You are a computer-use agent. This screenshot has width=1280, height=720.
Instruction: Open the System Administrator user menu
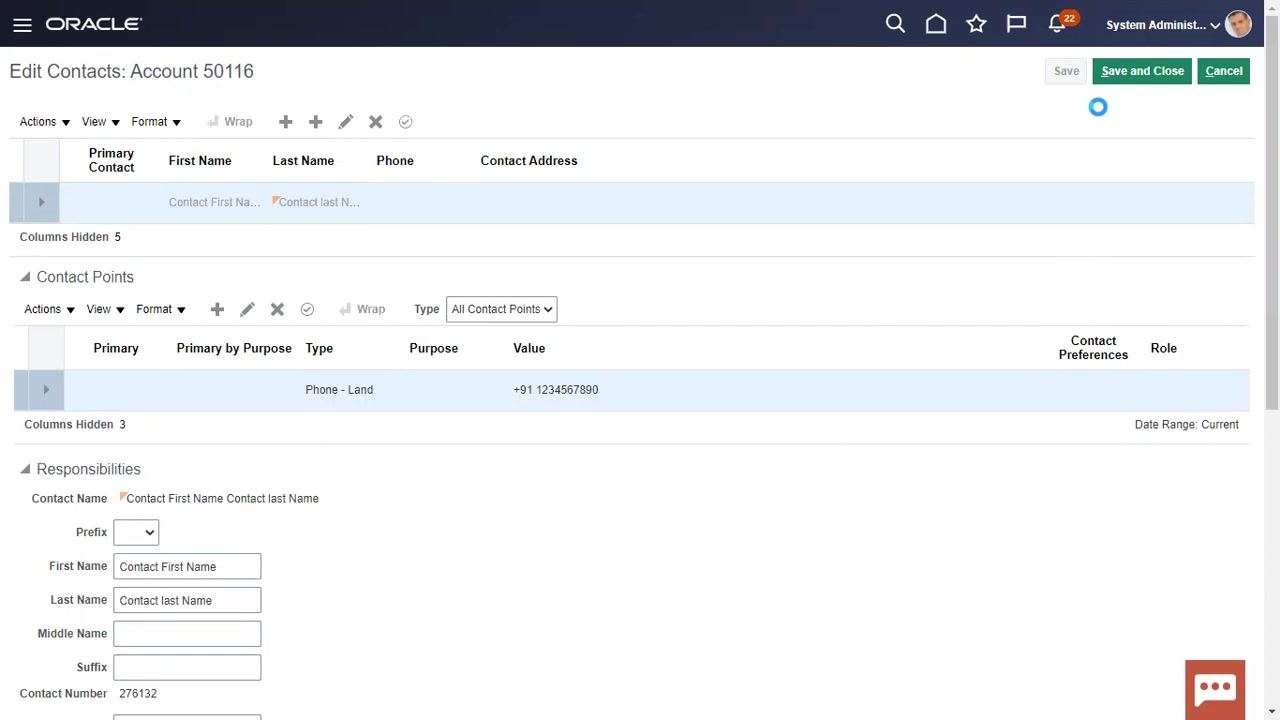1163,25
